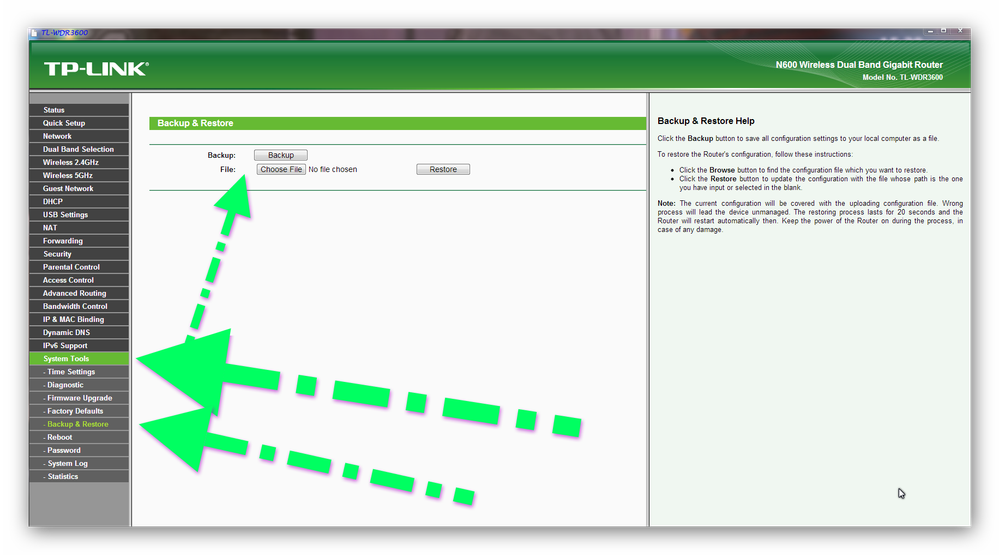Click the Reboot submenu item
This screenshot has height=555, width=999.
pos(59,437)
